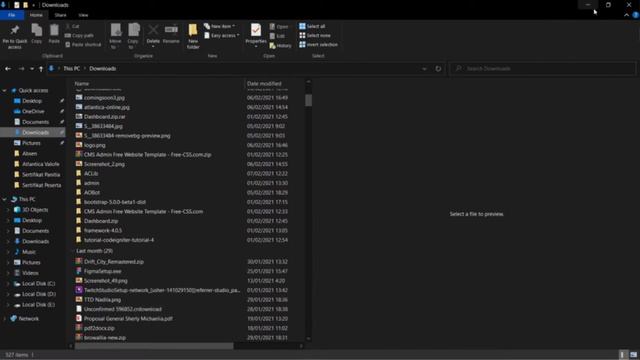Collapse the This PC tree

[x=4, y=199]
